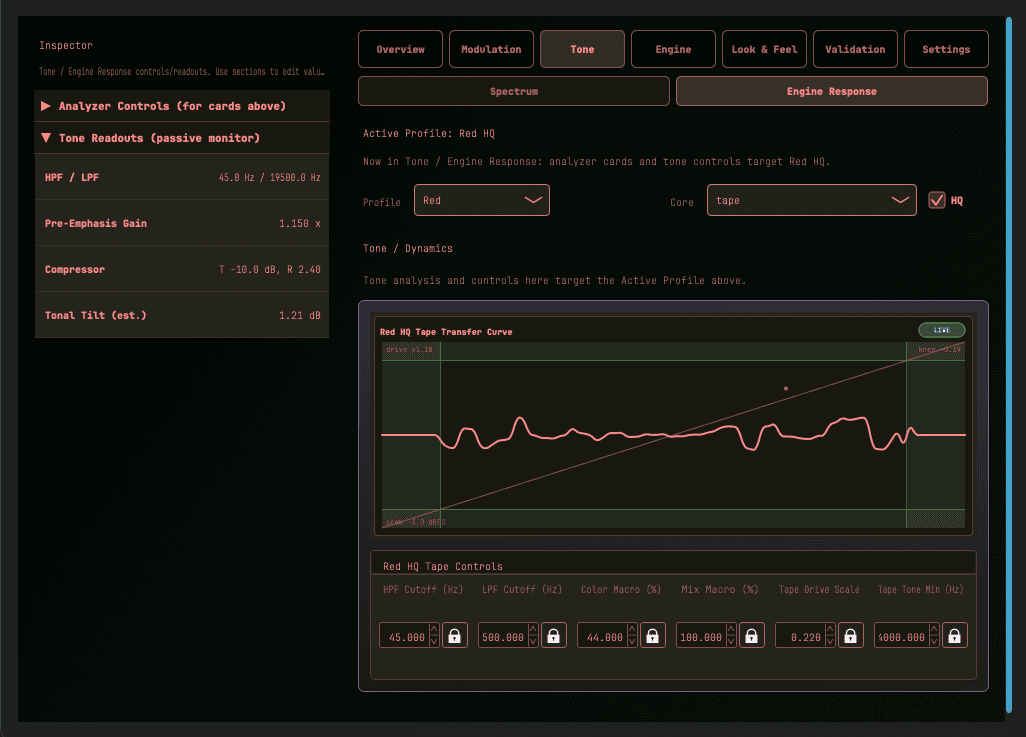Toggle the LIVE indicator on the transfer curve

(940, 330)
